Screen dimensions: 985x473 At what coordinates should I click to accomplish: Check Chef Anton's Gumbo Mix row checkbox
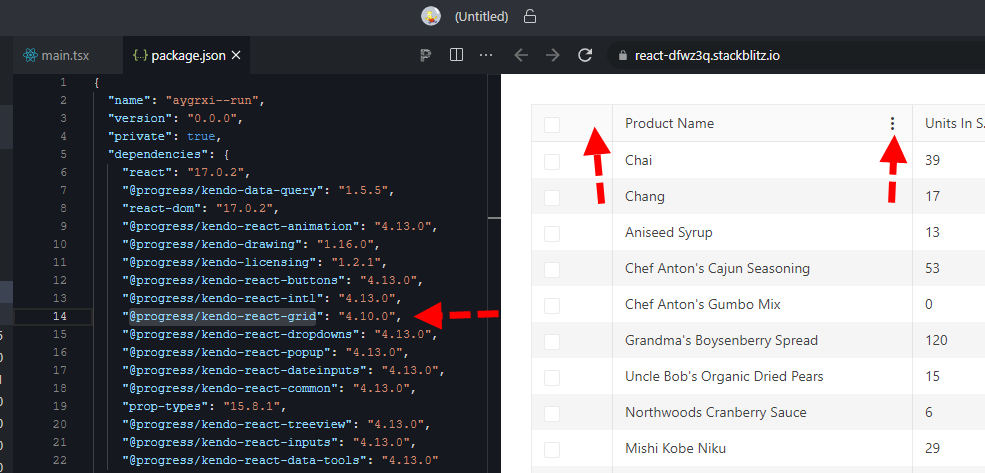pos(552,306)
